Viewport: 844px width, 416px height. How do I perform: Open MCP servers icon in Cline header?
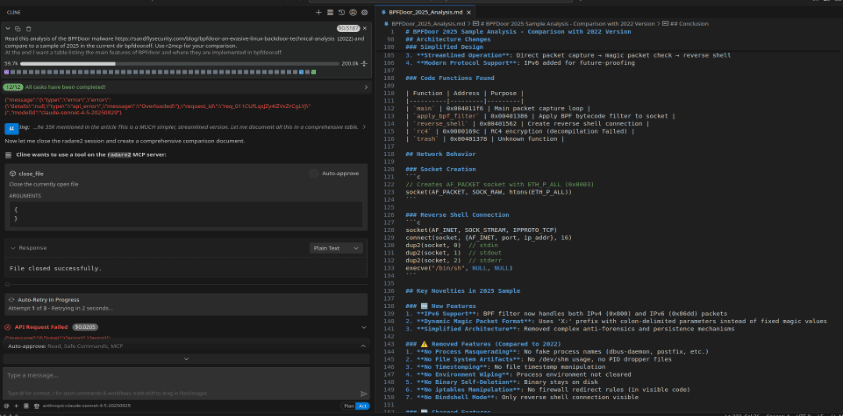330,11
